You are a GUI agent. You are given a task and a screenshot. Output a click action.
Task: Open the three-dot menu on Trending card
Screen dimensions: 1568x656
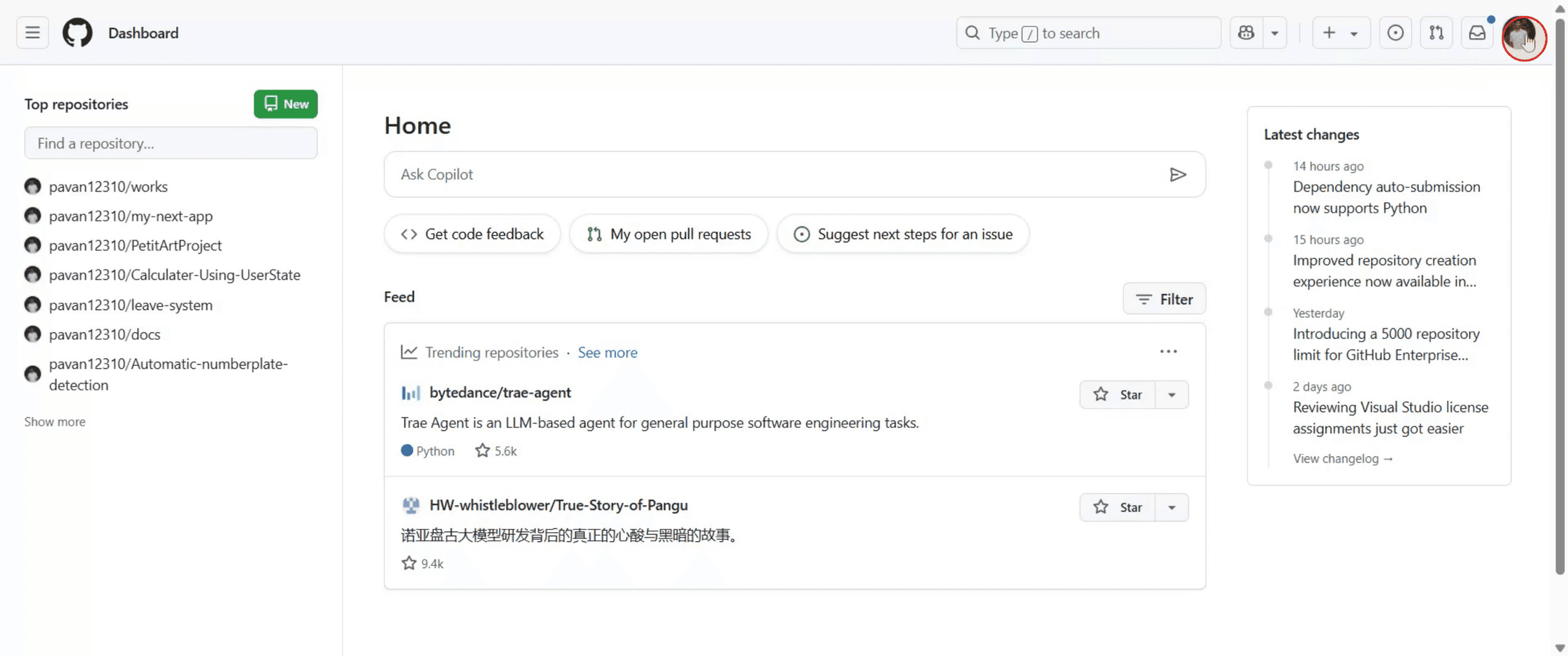click(x=1168, y=351)
